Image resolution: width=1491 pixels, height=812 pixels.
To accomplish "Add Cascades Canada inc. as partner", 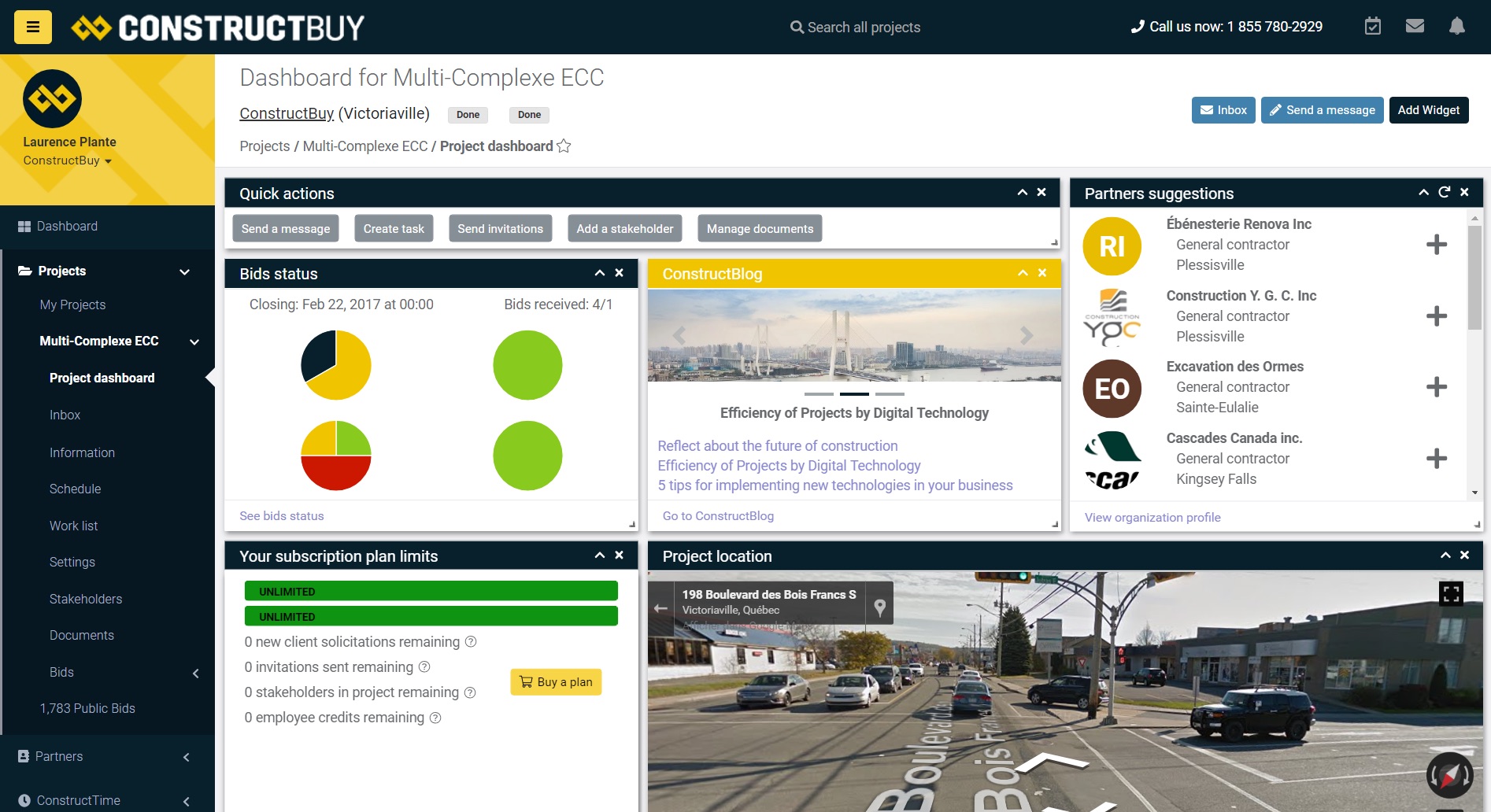I will coord(1437,459).
